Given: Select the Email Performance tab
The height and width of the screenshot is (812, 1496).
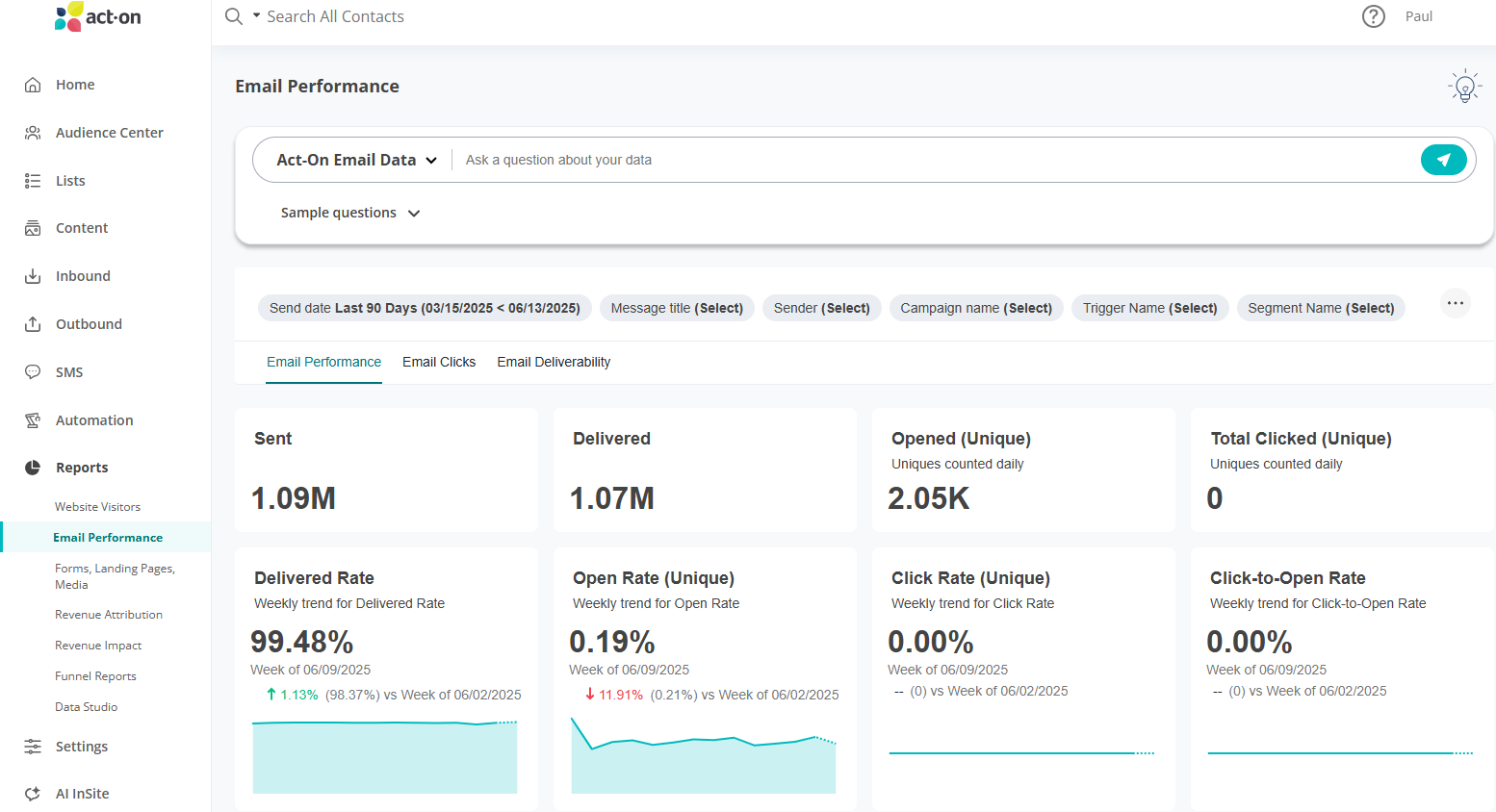Looking at the screenshot, I should coord(323,363).
